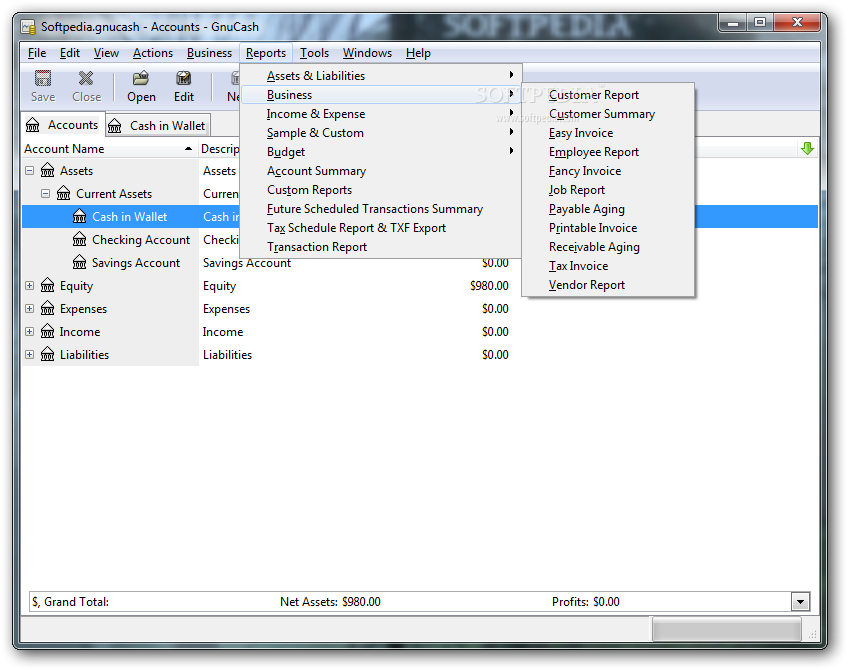
Task: Choose Vendor Report entry
Action: 608,285
